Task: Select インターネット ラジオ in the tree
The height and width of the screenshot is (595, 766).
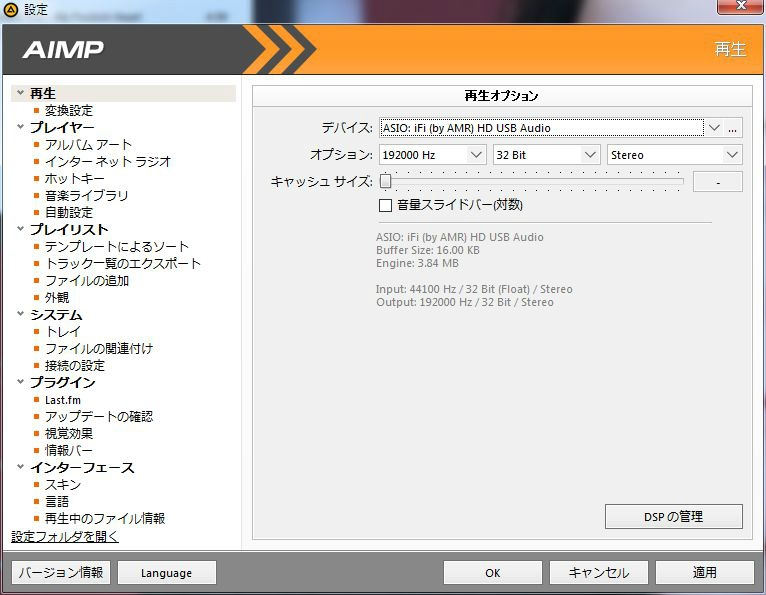Action: pos(108,161)
